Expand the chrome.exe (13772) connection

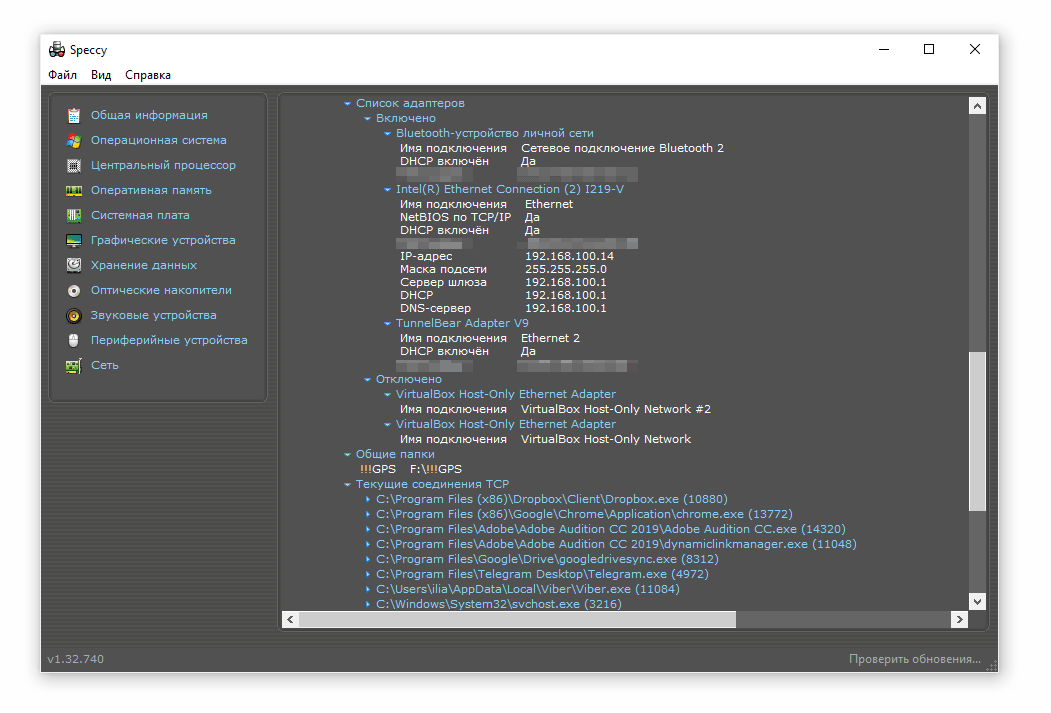(368, 514)
